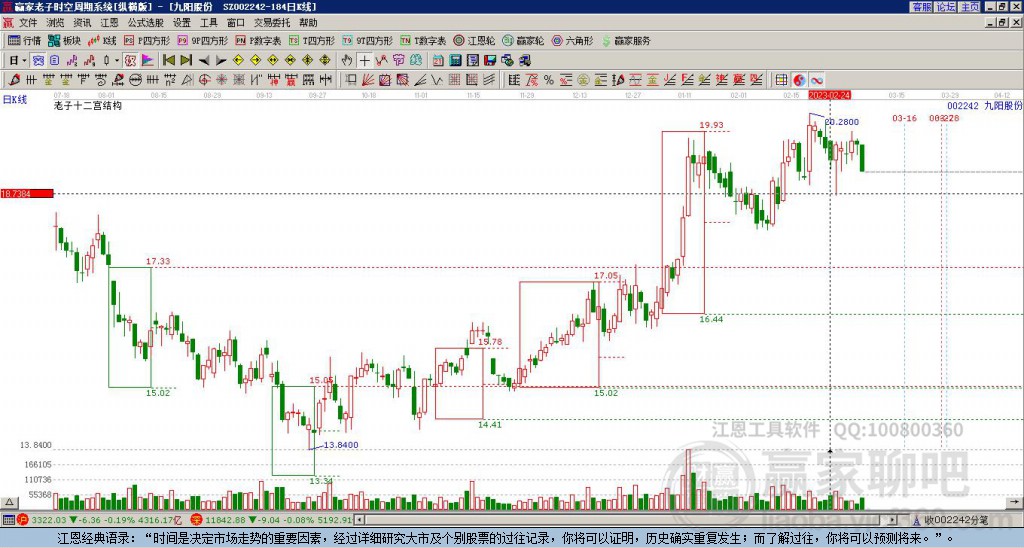The image size is (1024, 548).
Task: Click the 日K线 label on the chart
Action: tap(15, 100)
